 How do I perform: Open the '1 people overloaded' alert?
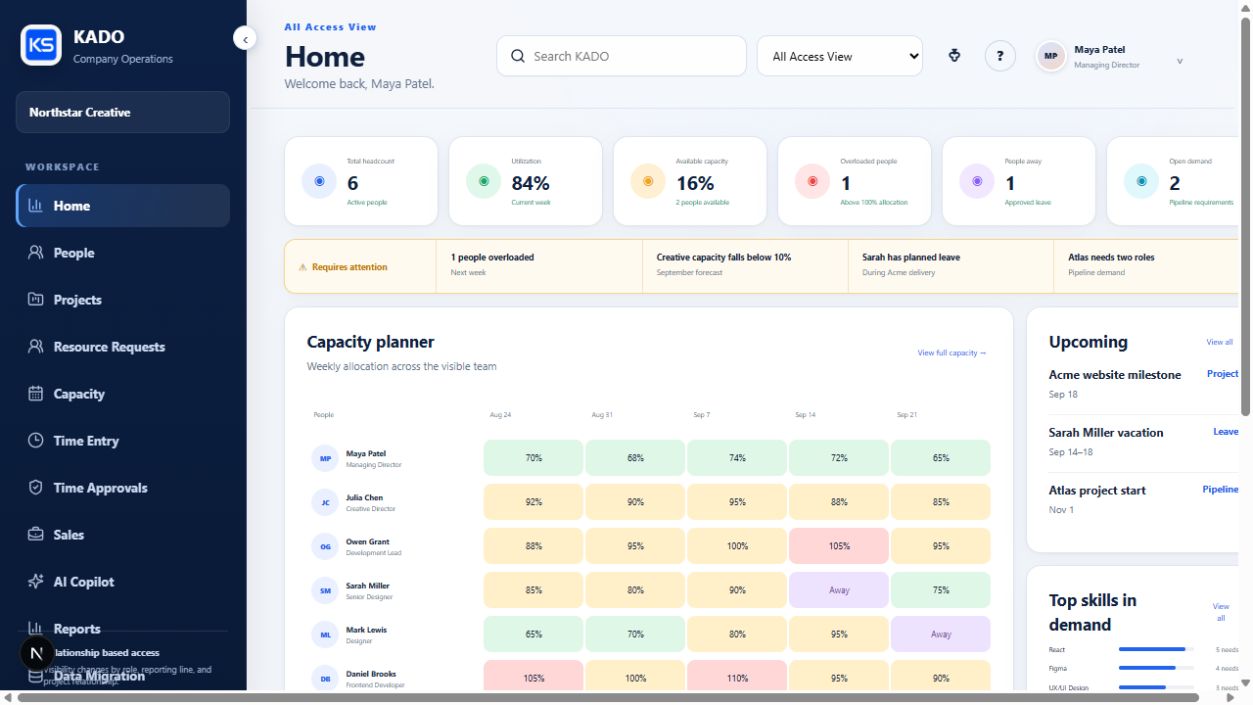(x=539, y=265)
